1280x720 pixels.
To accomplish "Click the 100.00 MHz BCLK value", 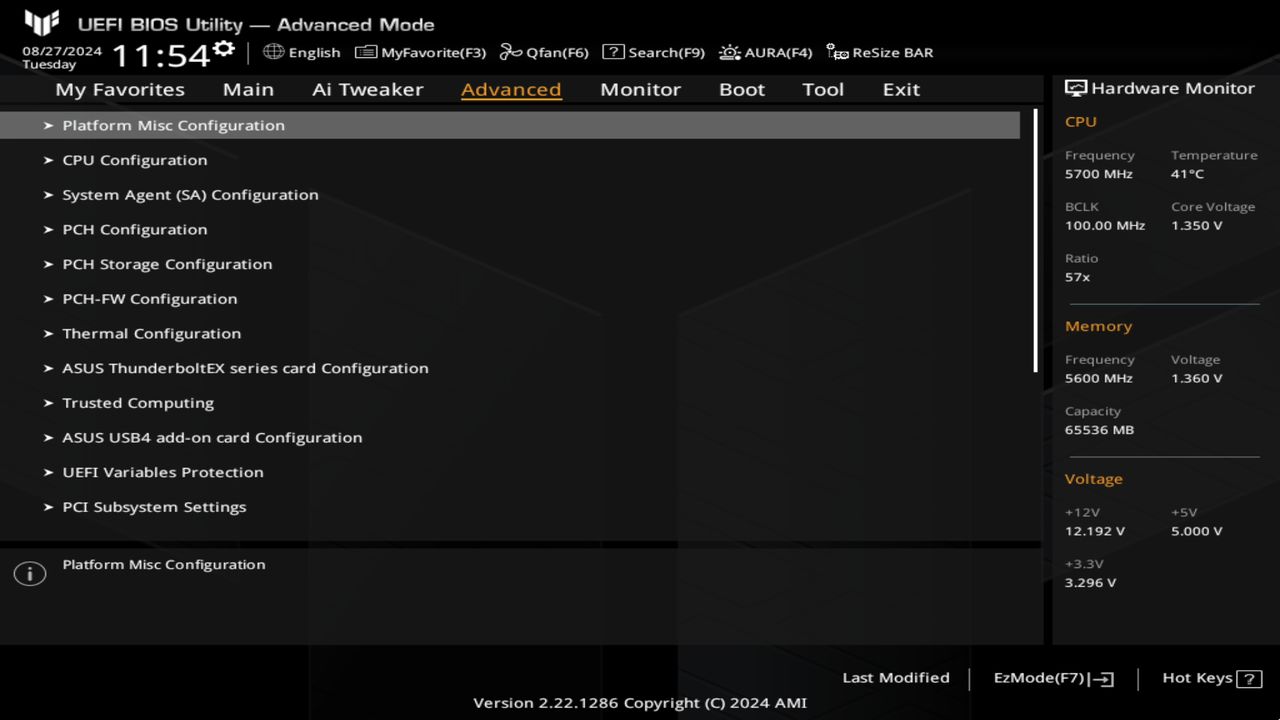I will (x=1105, y=226).
